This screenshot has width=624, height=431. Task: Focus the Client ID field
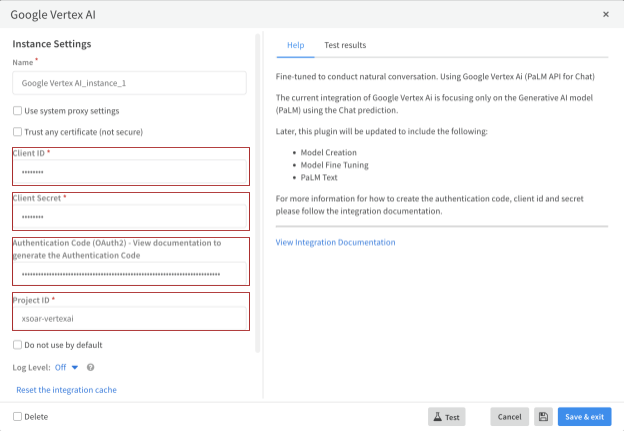[129, 173]
